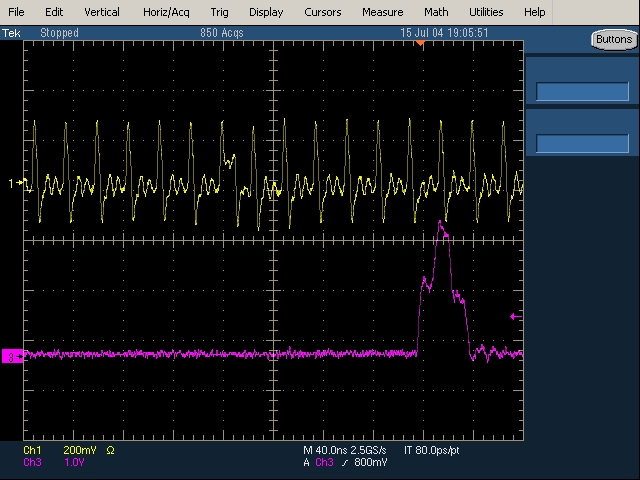Click the Stopped acquisition status text
The width and height of the screenshot is (640, 480).
pyautogui.click(x=59, y=33)
